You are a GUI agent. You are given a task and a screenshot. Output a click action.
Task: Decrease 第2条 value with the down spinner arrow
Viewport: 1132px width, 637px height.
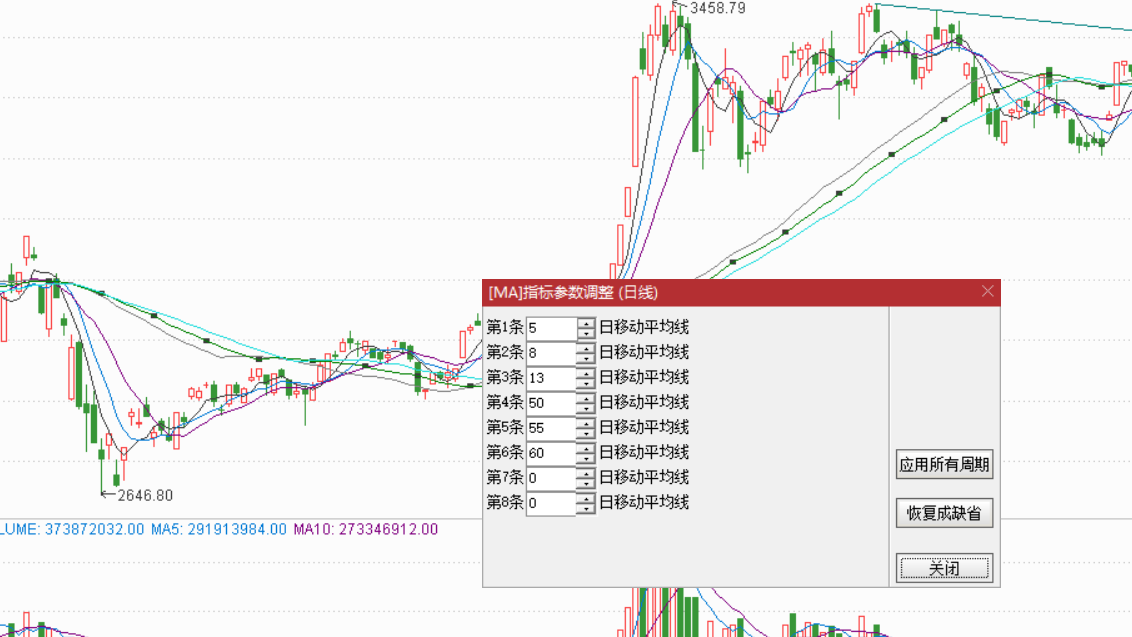585,359
